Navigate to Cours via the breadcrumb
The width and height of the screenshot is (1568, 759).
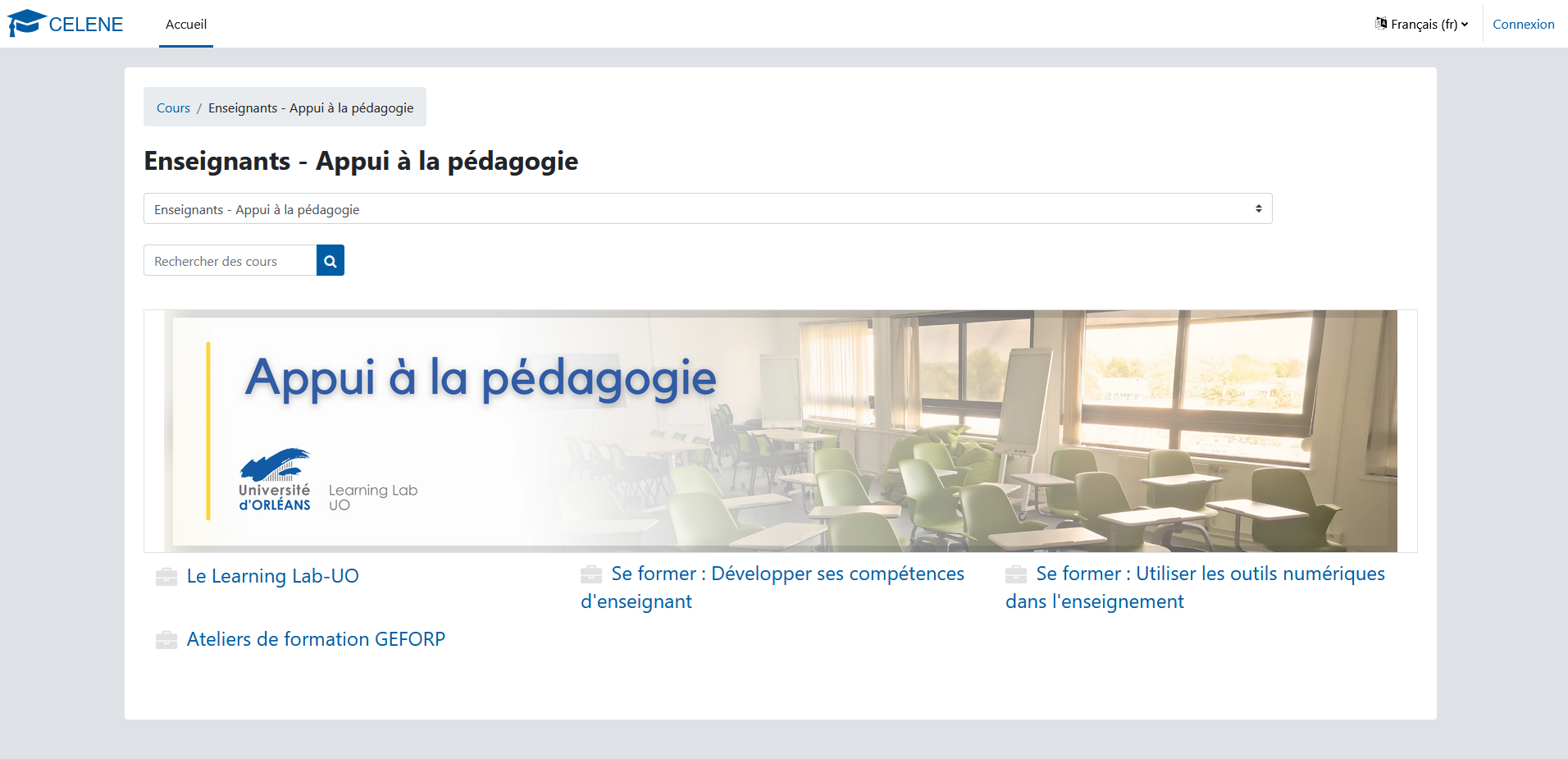(x=173, y=107)
